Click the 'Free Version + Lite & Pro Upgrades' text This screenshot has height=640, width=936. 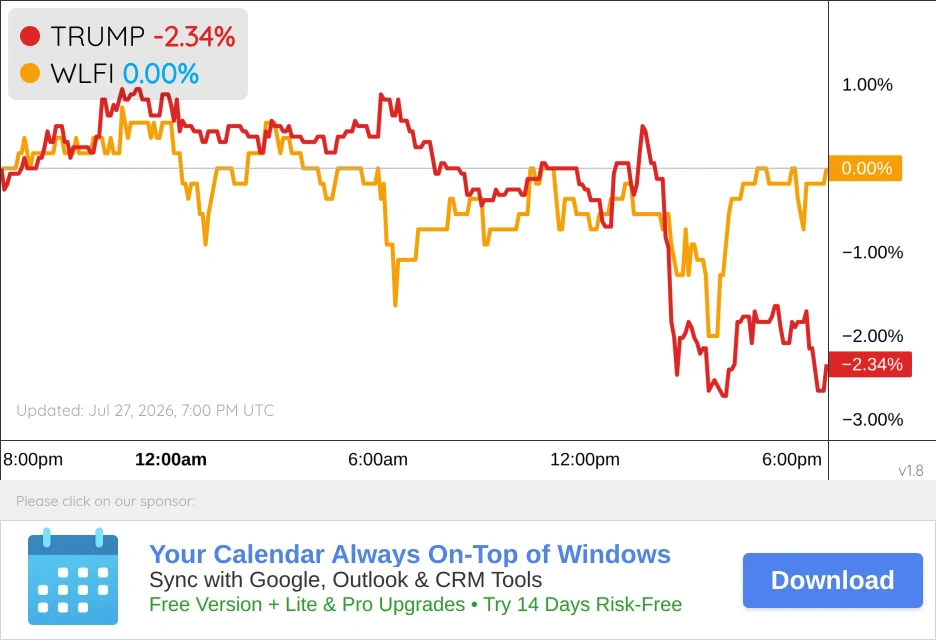(x=307, y=604)
